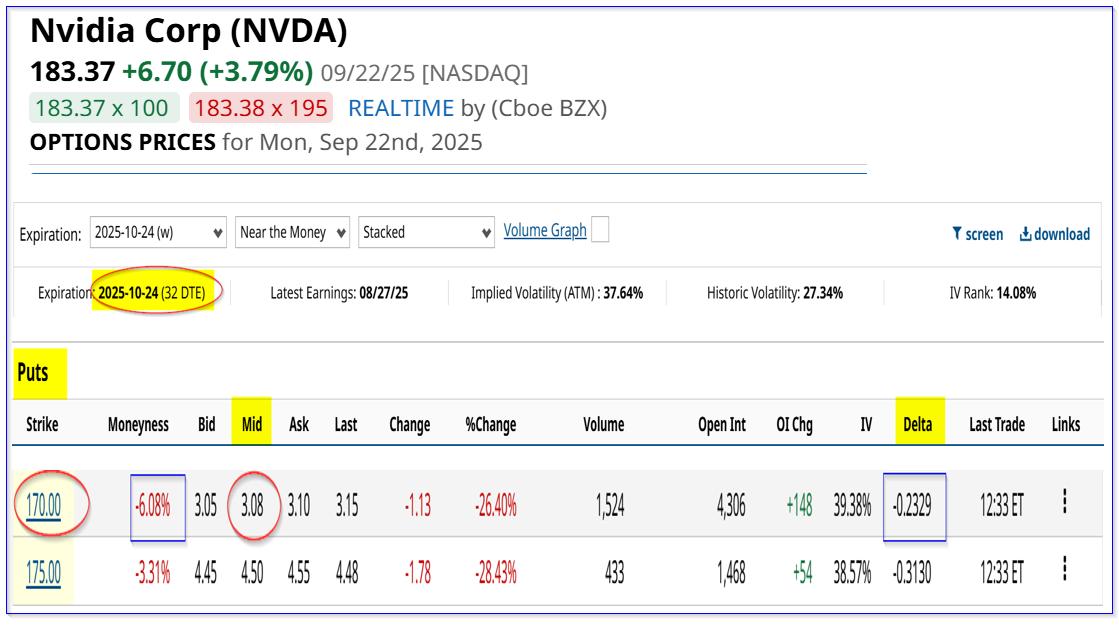Sort by the IV column header

pyautogui.click(x=866, y=425)
